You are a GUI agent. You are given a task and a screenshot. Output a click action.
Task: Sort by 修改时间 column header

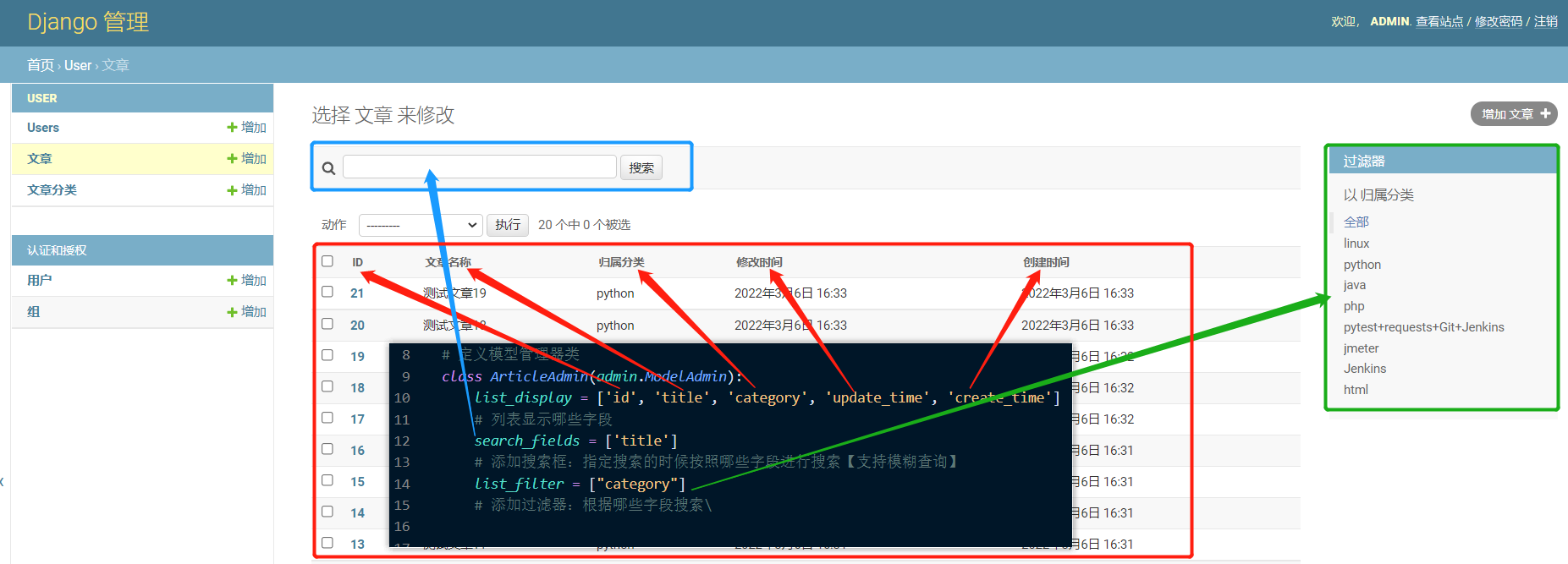(759, 262)
